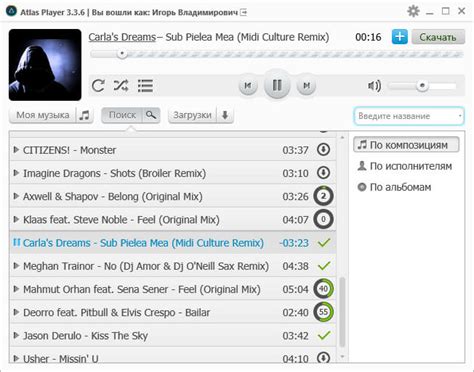Download the CITIZENS! - Monster track
The width and height of the screenshot is (474, 372).
click(323, 150)
